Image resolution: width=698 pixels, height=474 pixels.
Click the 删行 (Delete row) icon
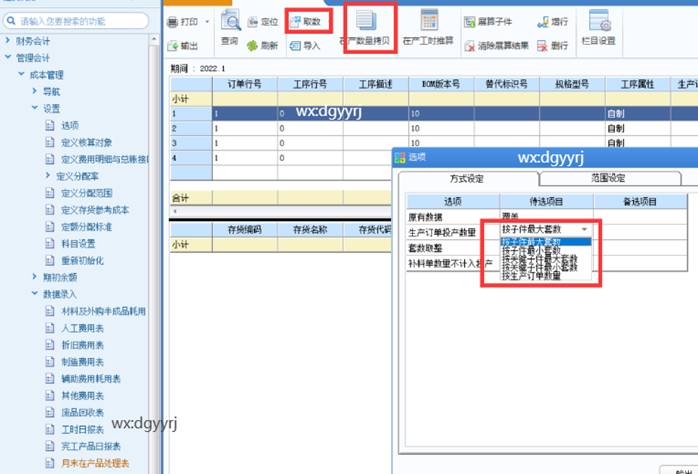[x=542, y=45]
